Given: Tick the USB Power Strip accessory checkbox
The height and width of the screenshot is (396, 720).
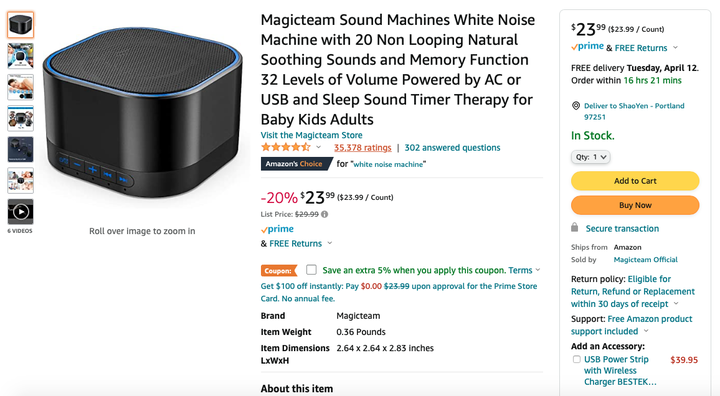Looking at the screenshot, I should pos(576,359).
